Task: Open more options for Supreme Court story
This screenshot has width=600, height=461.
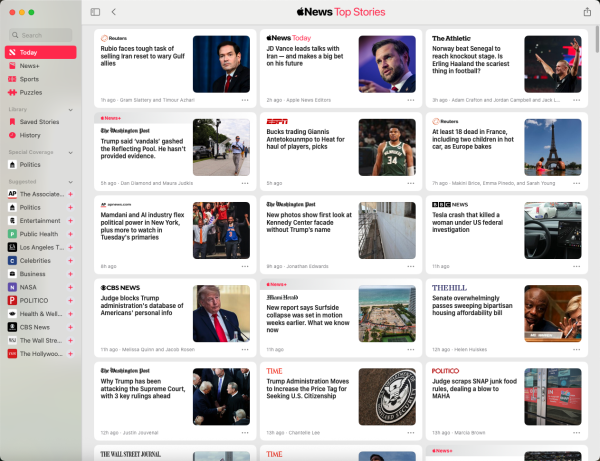Action: point(245,433)
